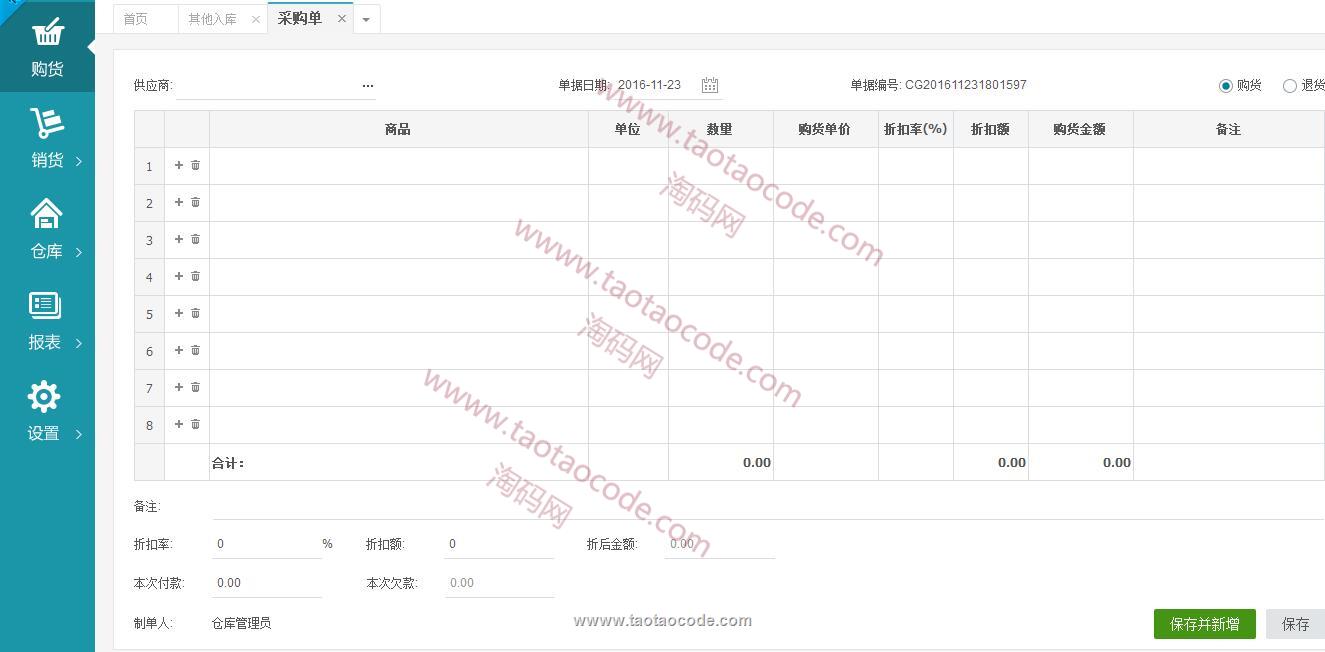Delete row 3 using trash icon
The image size is (1325, 652).
click(196, 239)
